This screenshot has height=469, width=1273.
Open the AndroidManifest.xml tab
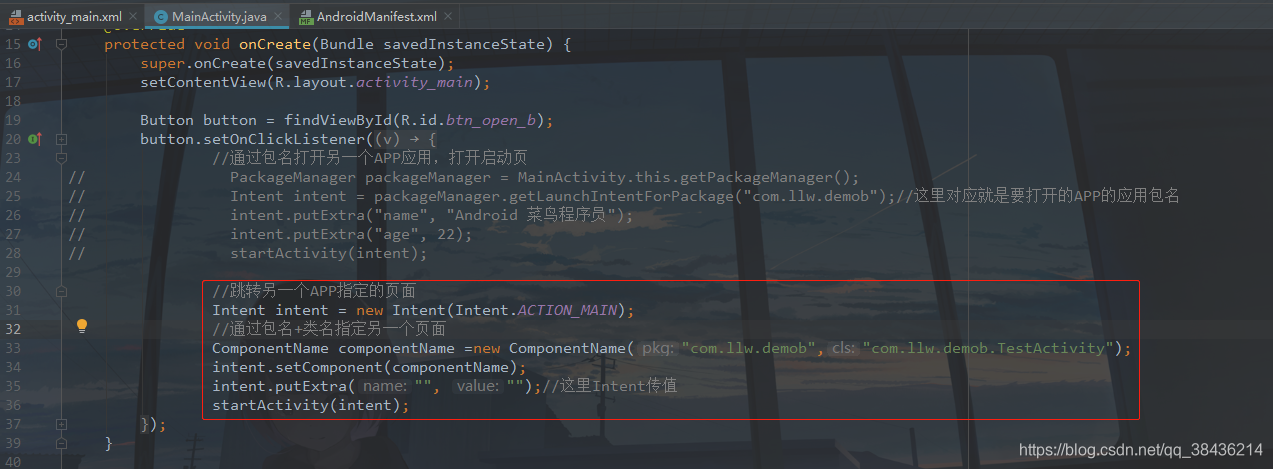(375, 17)
